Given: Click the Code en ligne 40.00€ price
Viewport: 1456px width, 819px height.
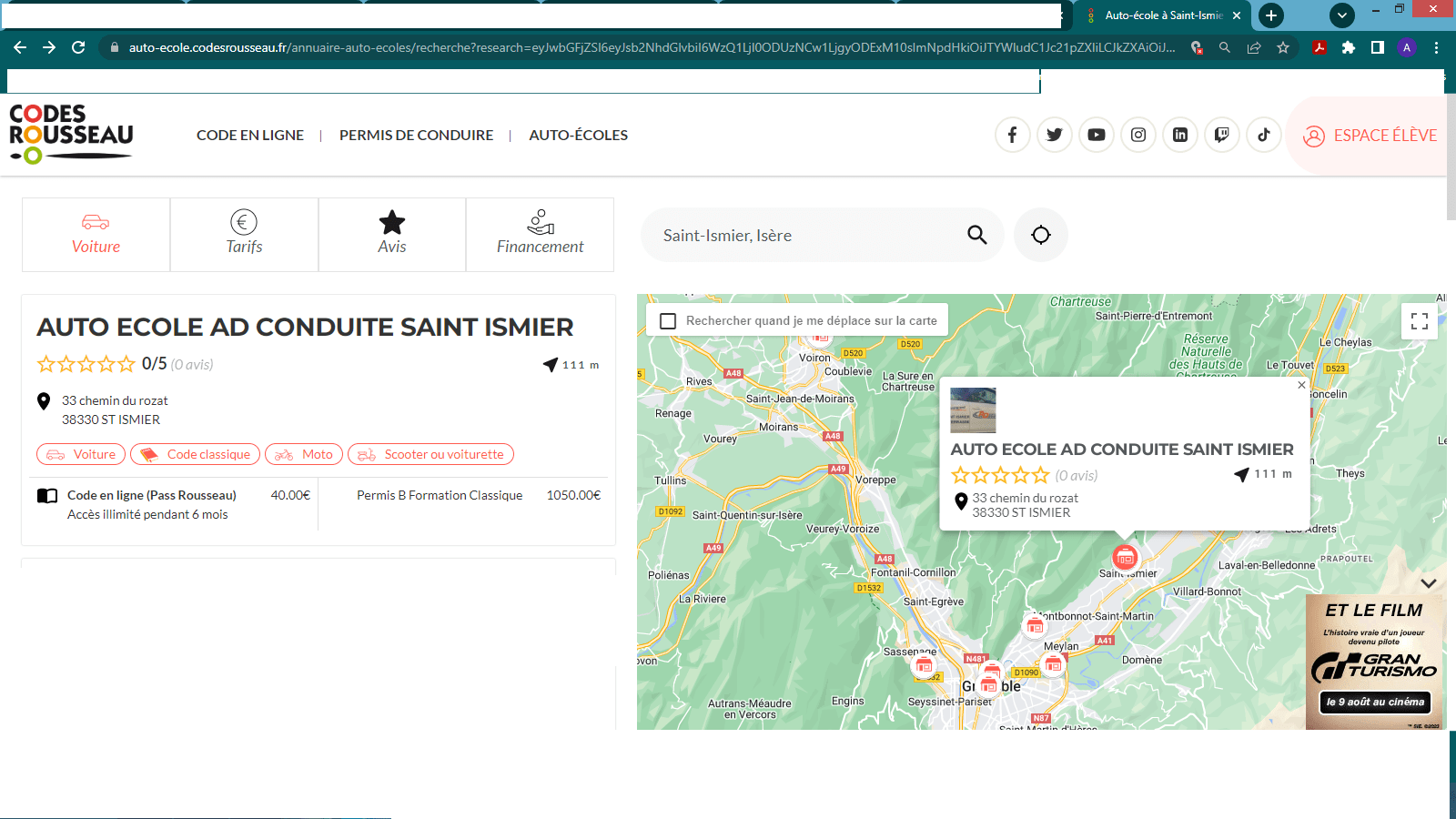Looking at the screenshot, I should tap(290, 495).
